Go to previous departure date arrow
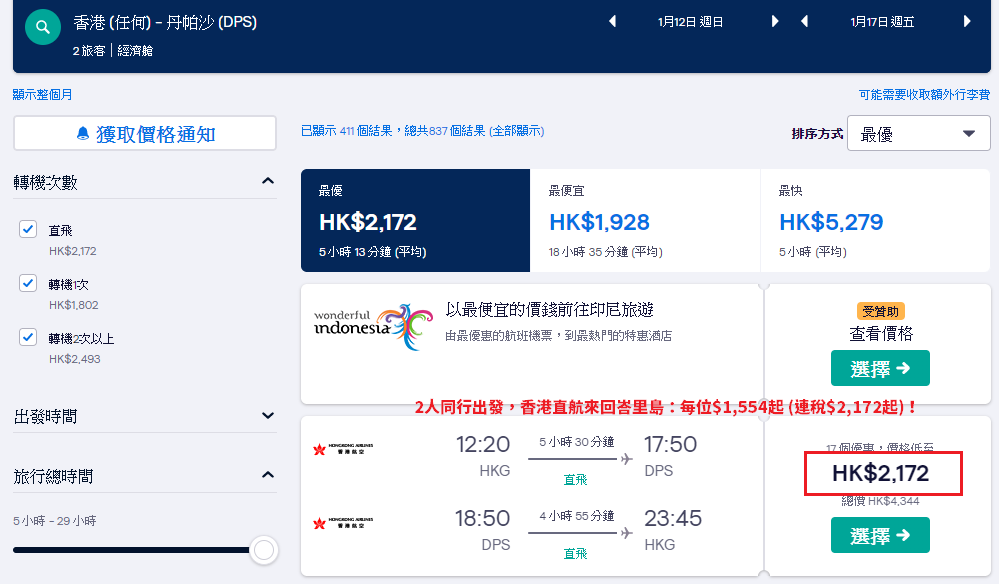Viewport: 999px width, 584px height. click(612, 22)
